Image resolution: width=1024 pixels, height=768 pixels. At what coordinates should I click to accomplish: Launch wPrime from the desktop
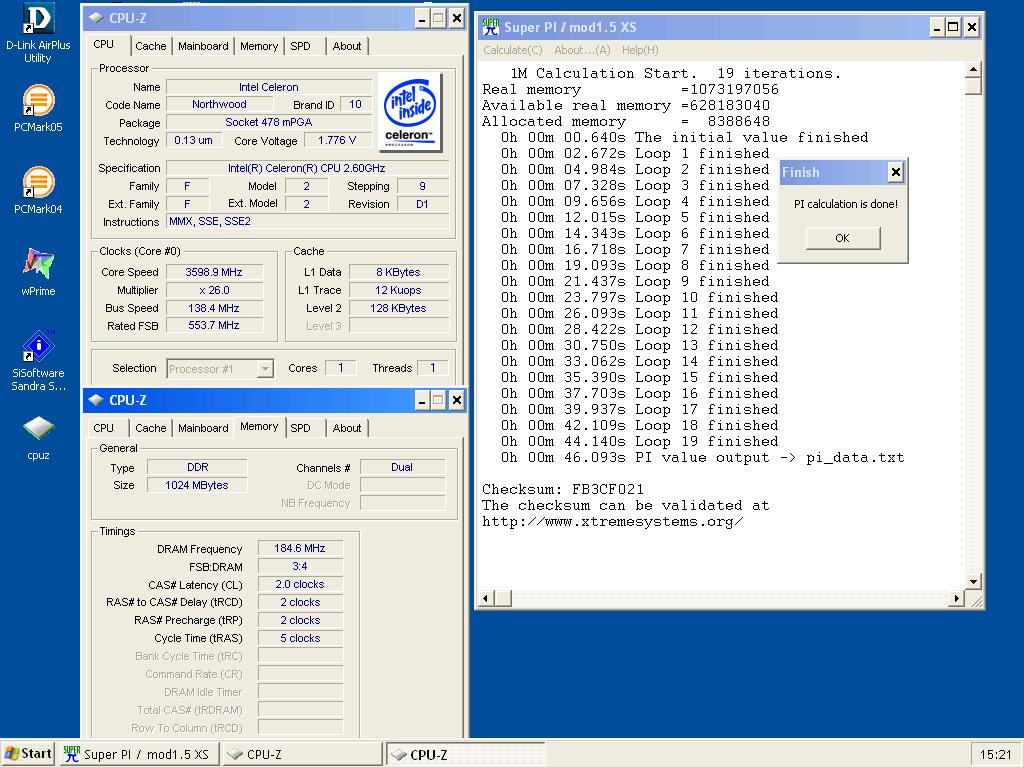coord(38,272)
